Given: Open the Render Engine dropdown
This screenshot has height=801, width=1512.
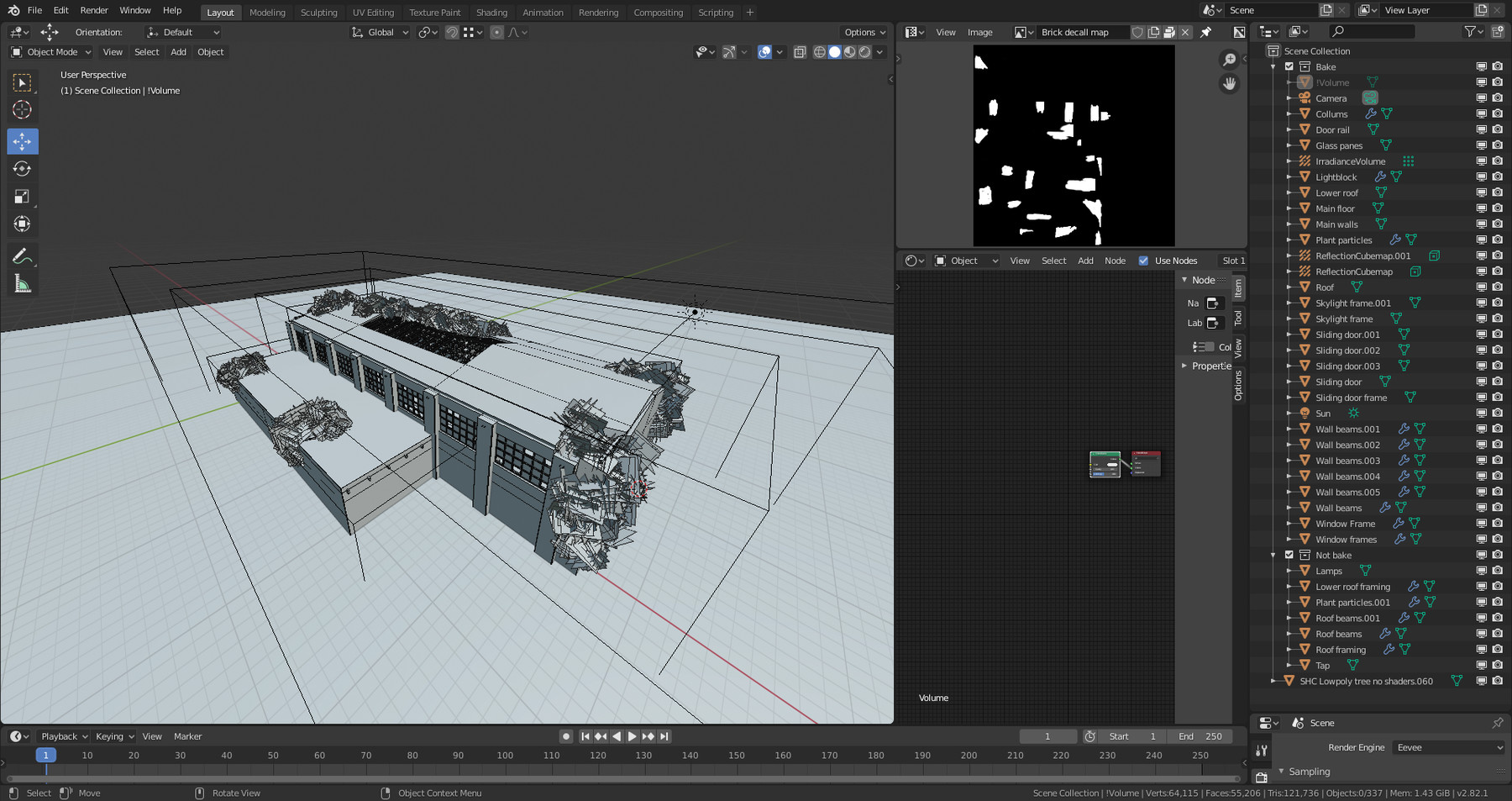Looking at the screenshot, I should coord(1448,747).
